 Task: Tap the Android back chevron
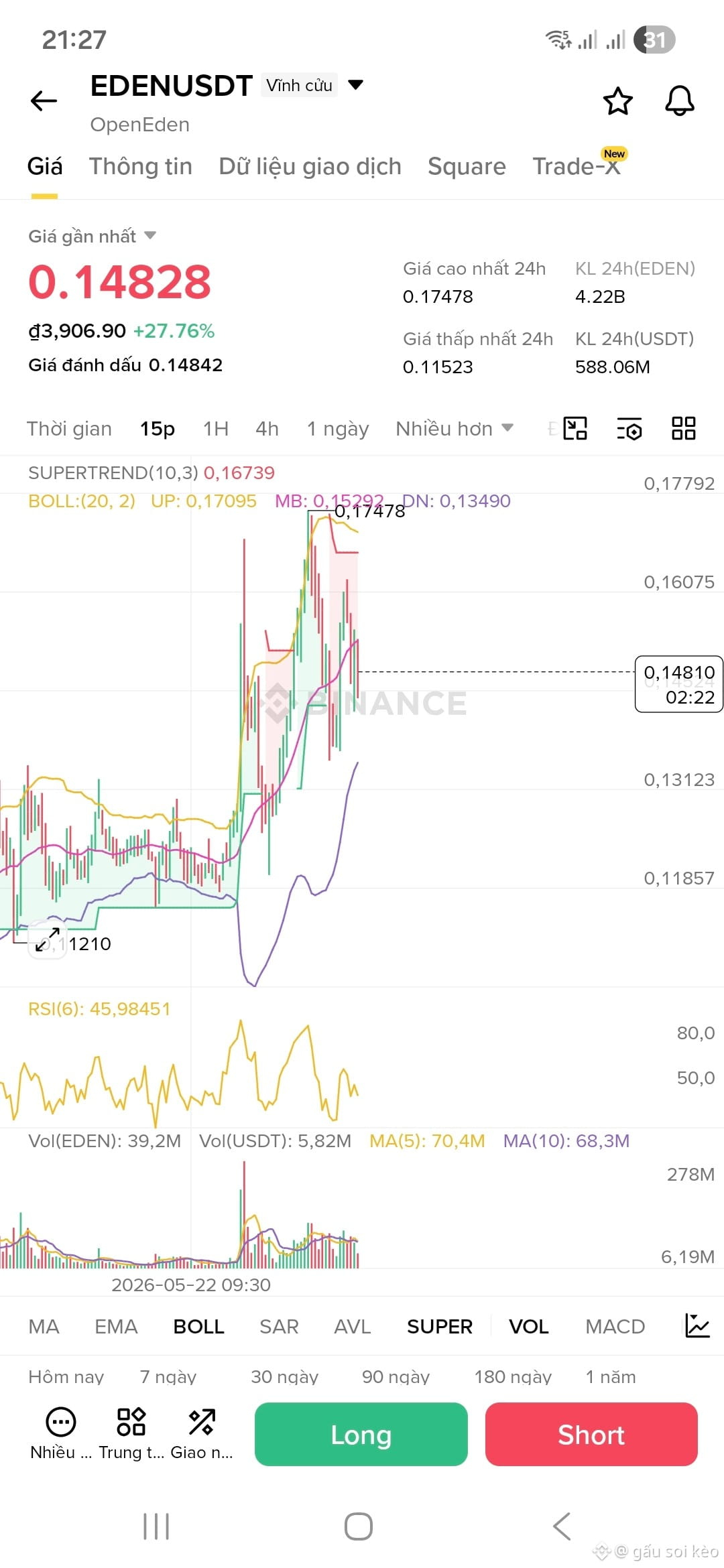[x=562, y=1526]
